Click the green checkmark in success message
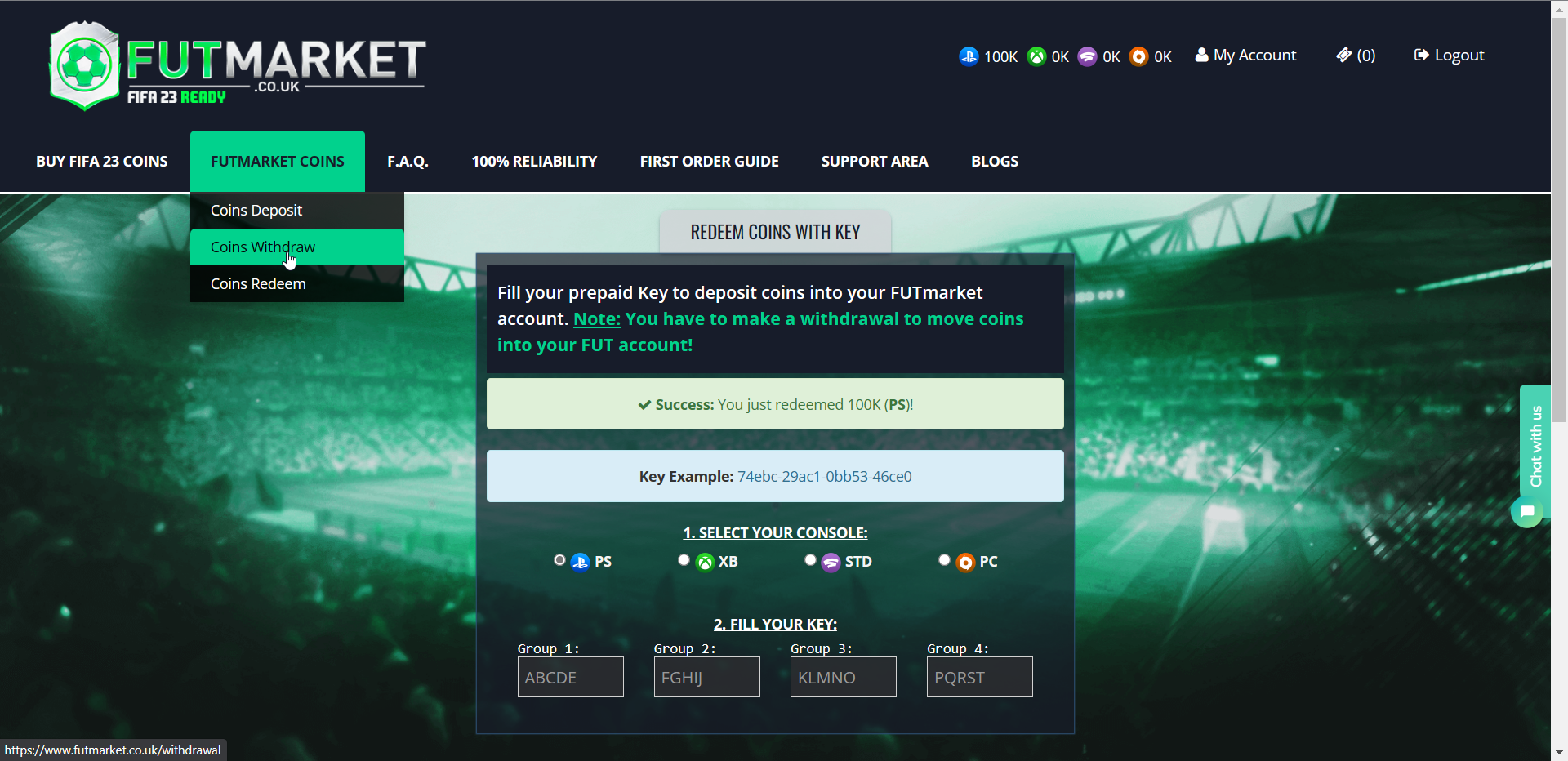The image size is (1568, 761). click(x=644, y=405)
